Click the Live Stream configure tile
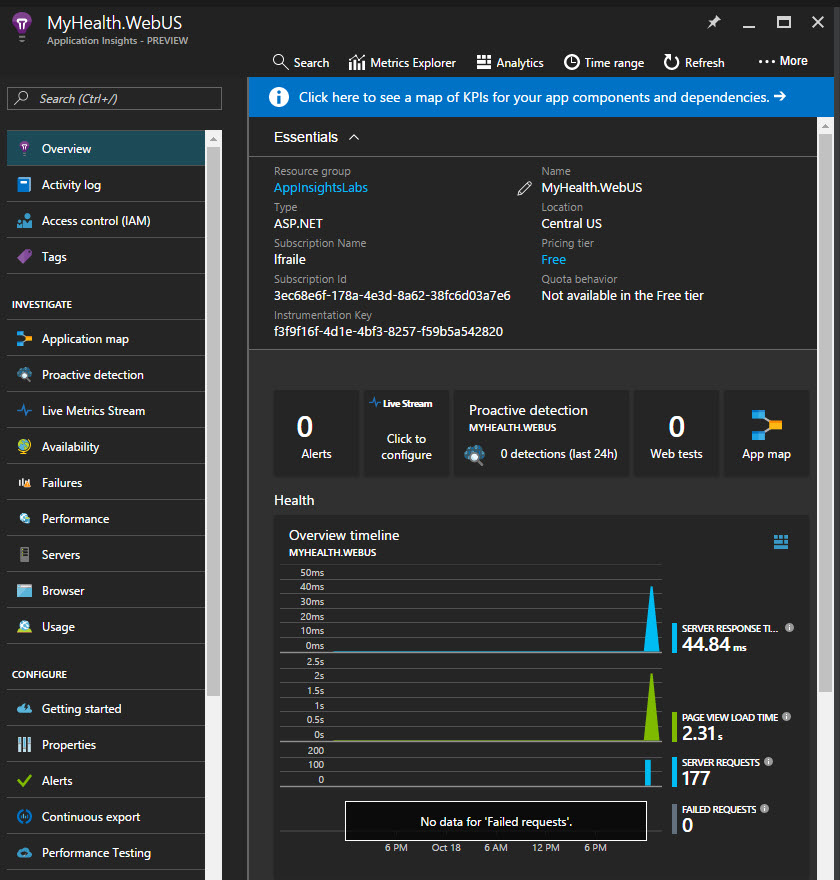The image size is (840, 880). [406, 433]
